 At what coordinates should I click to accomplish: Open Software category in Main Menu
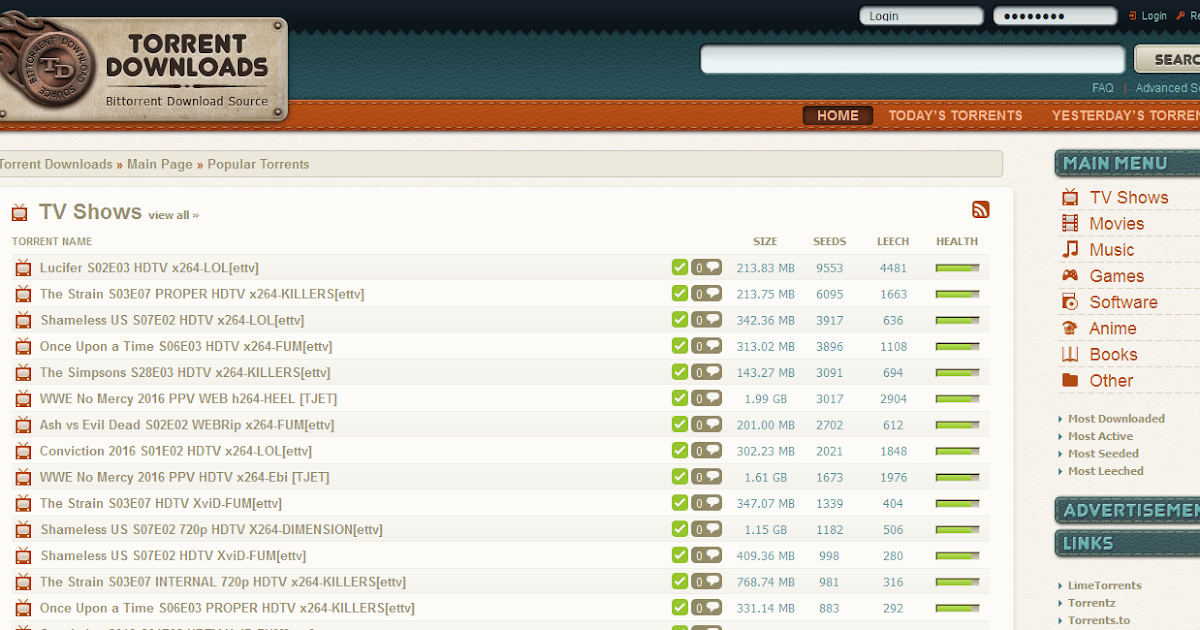click(x=1124, y=302)
